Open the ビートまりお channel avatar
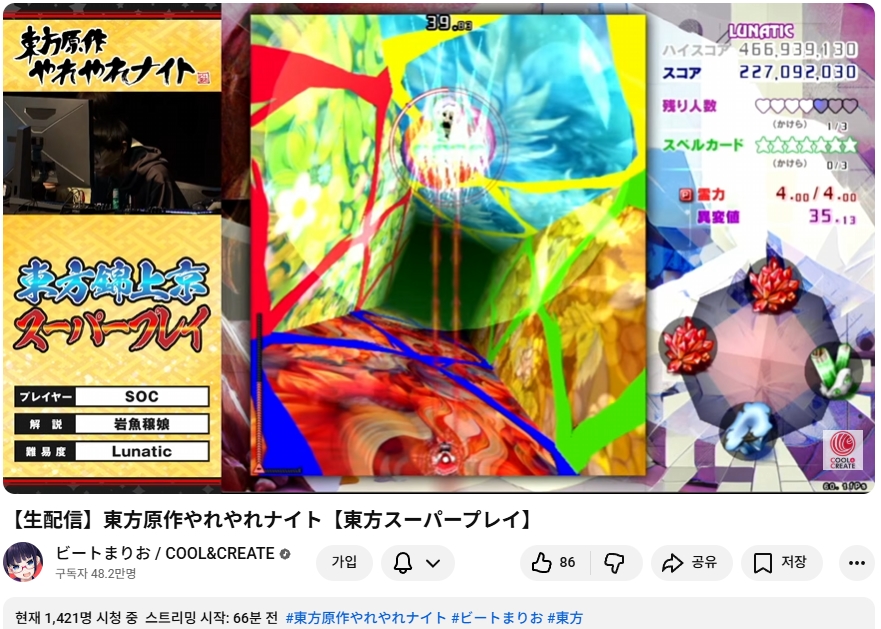Viewport: 881px width, 629px height. (23, 562)
